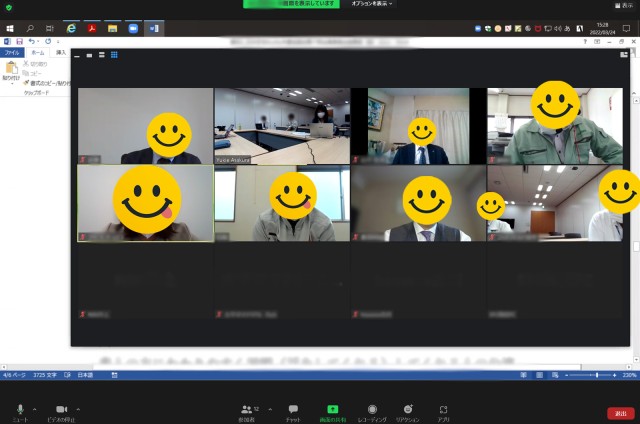
Task: Click the 日本語 language indicator
Action: 86,375
